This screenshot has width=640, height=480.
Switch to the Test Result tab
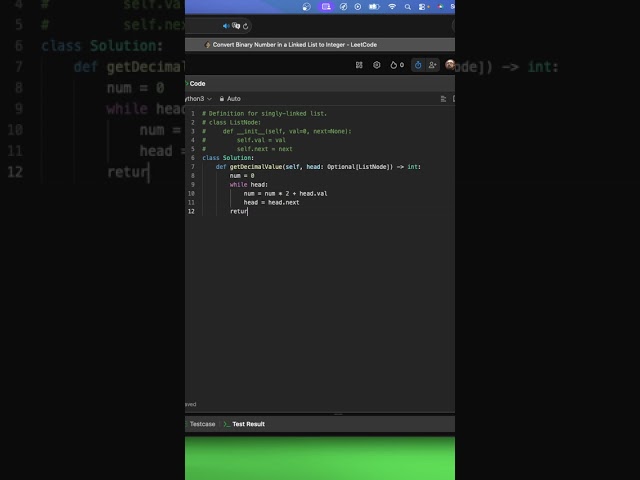pos(244,424)
